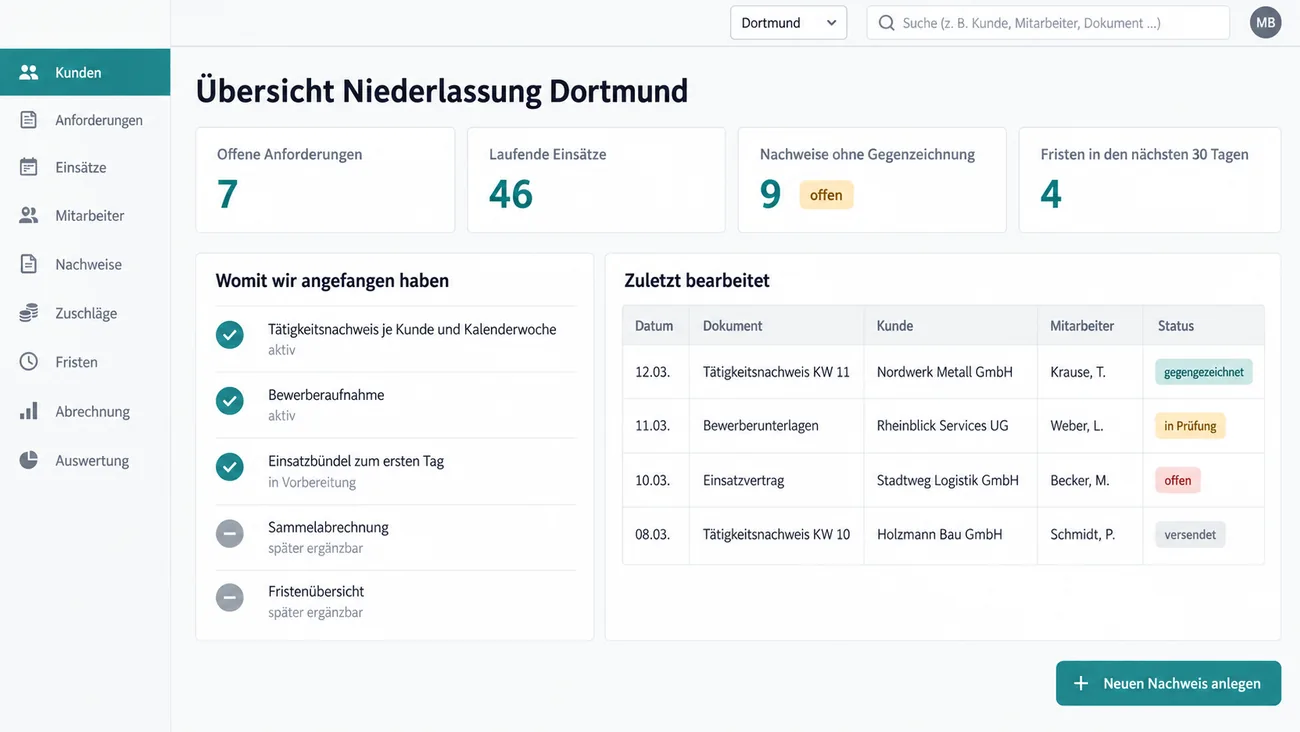Click the magnifier icon in the search field
1300x732 pixels.
(886, 23)
